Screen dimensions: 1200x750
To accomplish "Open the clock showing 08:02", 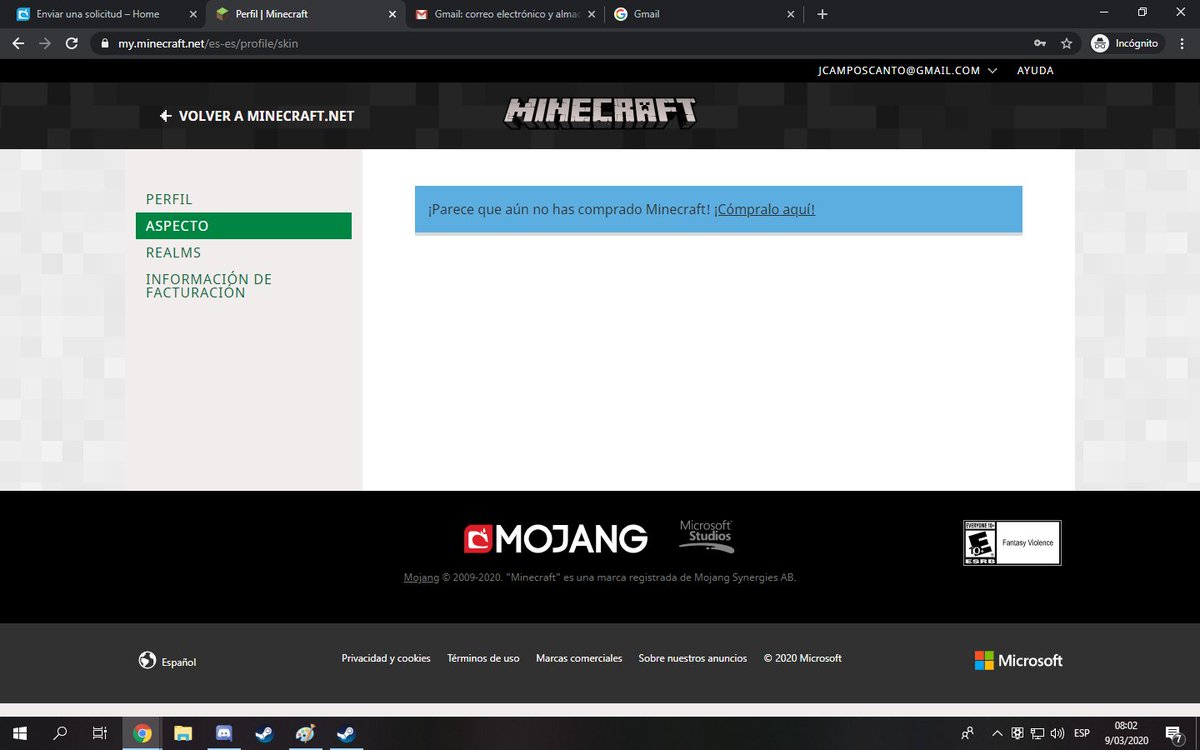I will coord(1126,733).
